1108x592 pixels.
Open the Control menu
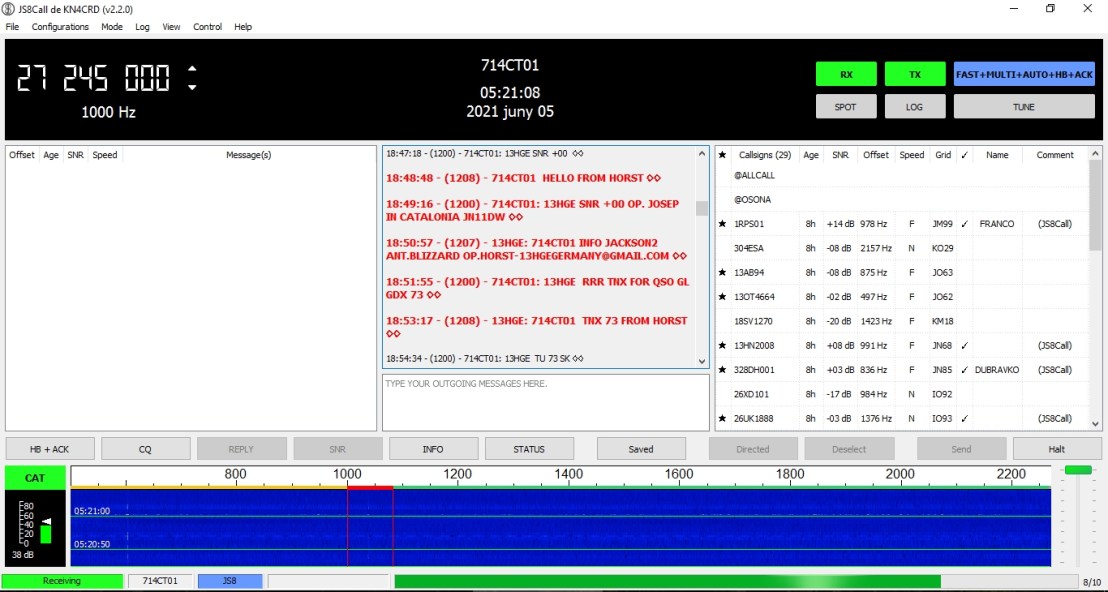point(207,27)
